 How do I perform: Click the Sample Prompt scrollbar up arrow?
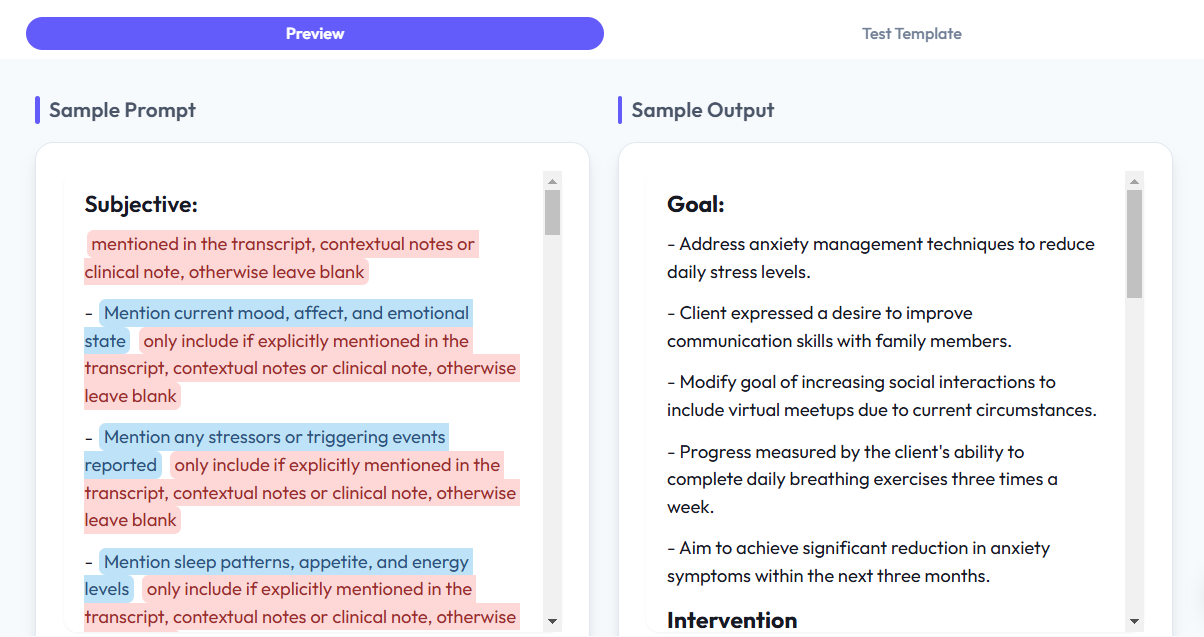(552, 181)
